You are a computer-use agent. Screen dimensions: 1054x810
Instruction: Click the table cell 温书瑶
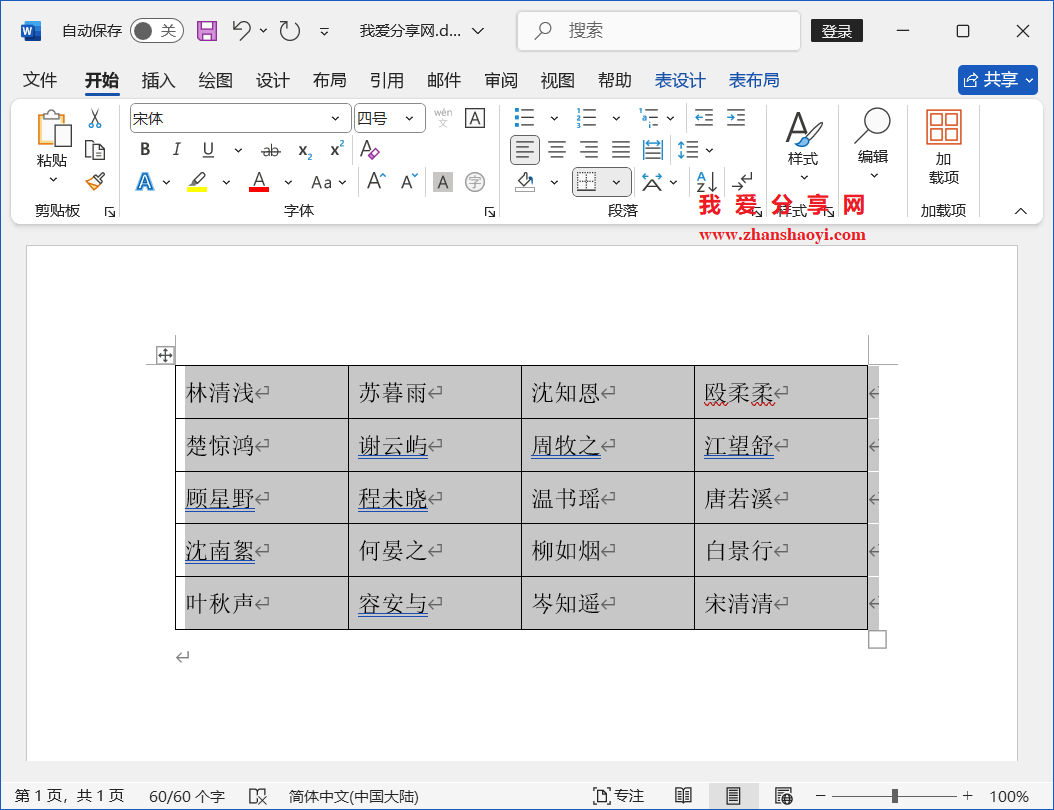(608, 498)
